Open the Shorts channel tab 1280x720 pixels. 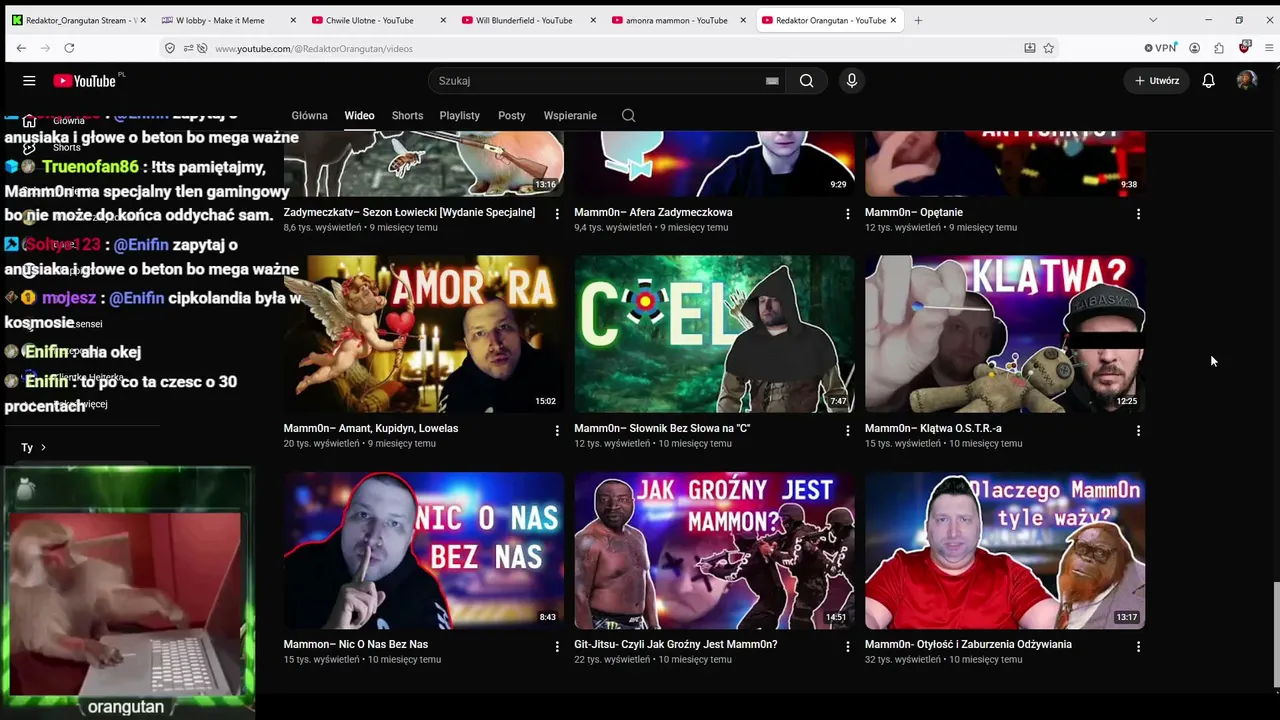point(407,115)
